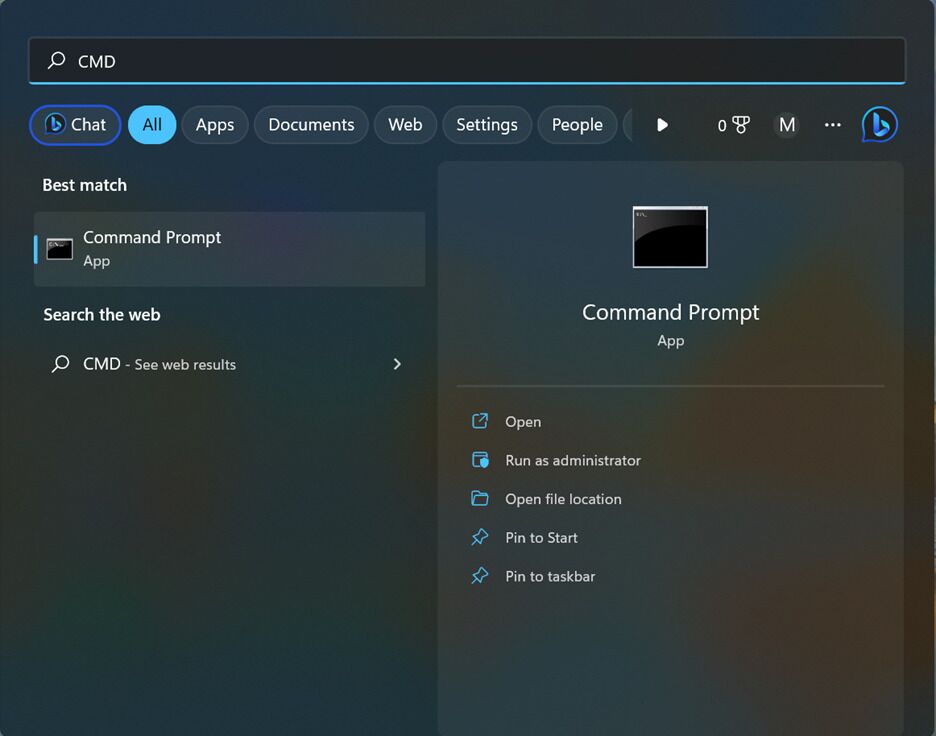Choose Open file location
This screenshot has width=936, height=736.
point(564,499)
